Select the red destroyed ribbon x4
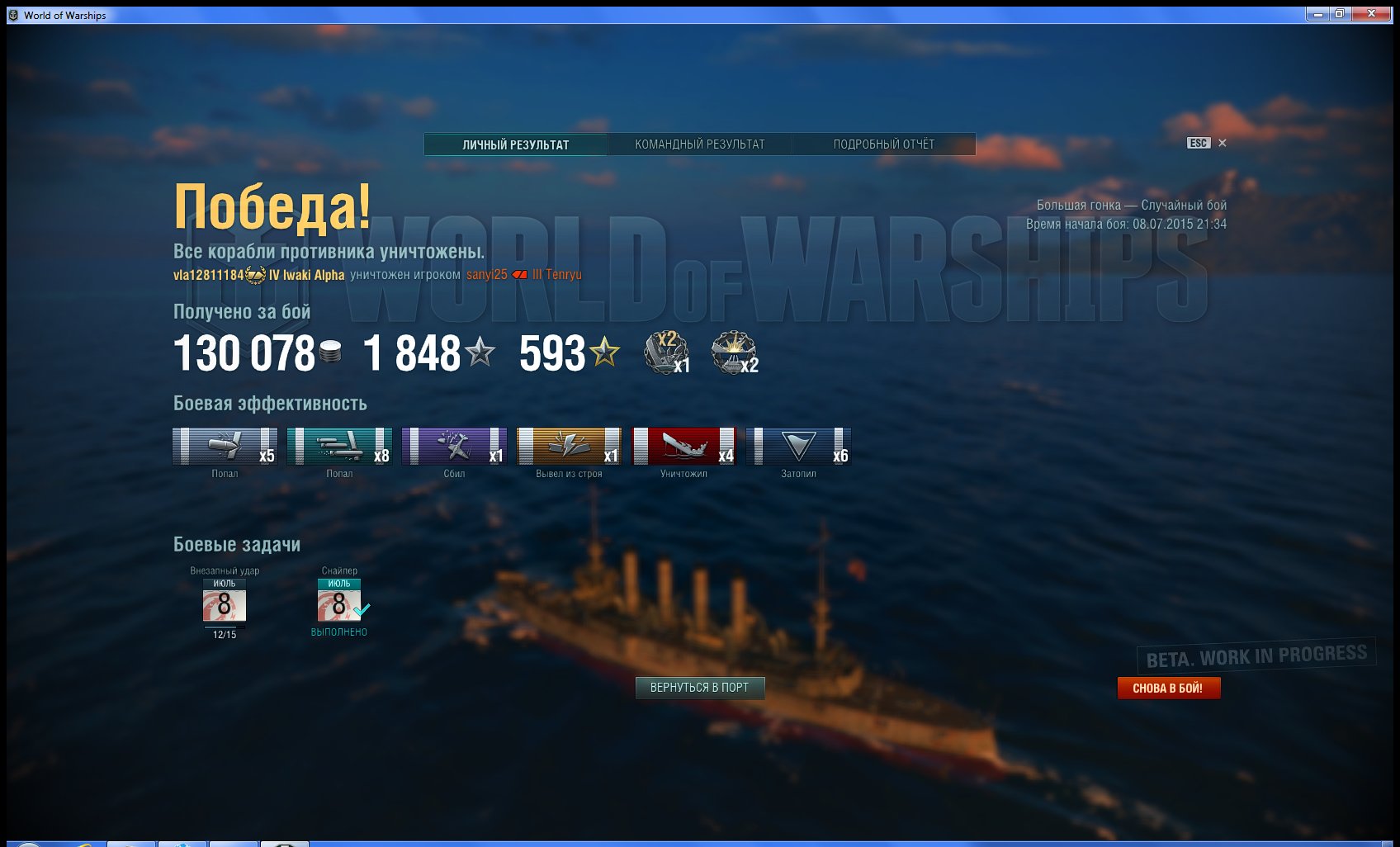 click(x=683, y=447)
